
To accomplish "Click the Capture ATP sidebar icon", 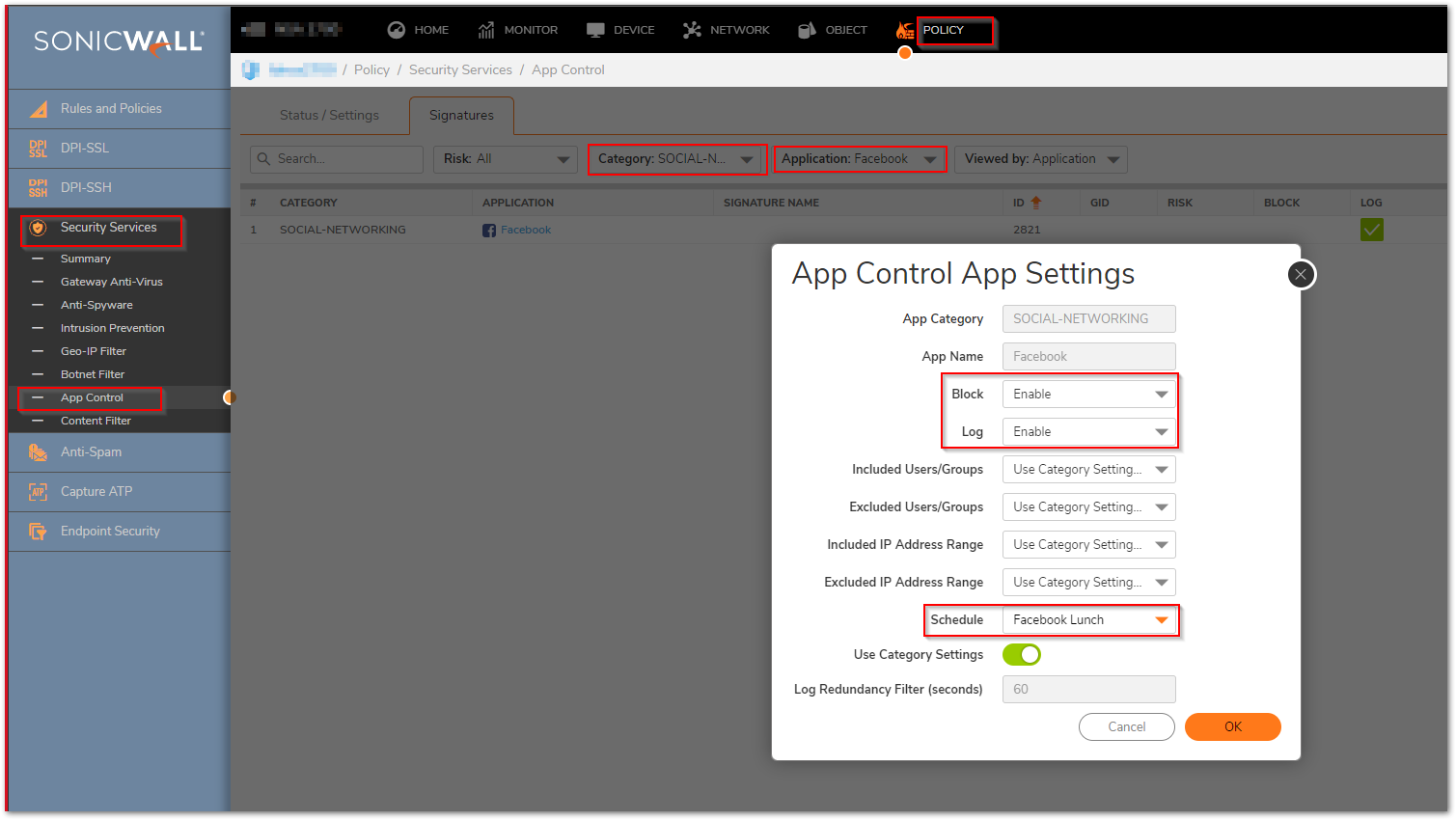I will click(38, 492).
